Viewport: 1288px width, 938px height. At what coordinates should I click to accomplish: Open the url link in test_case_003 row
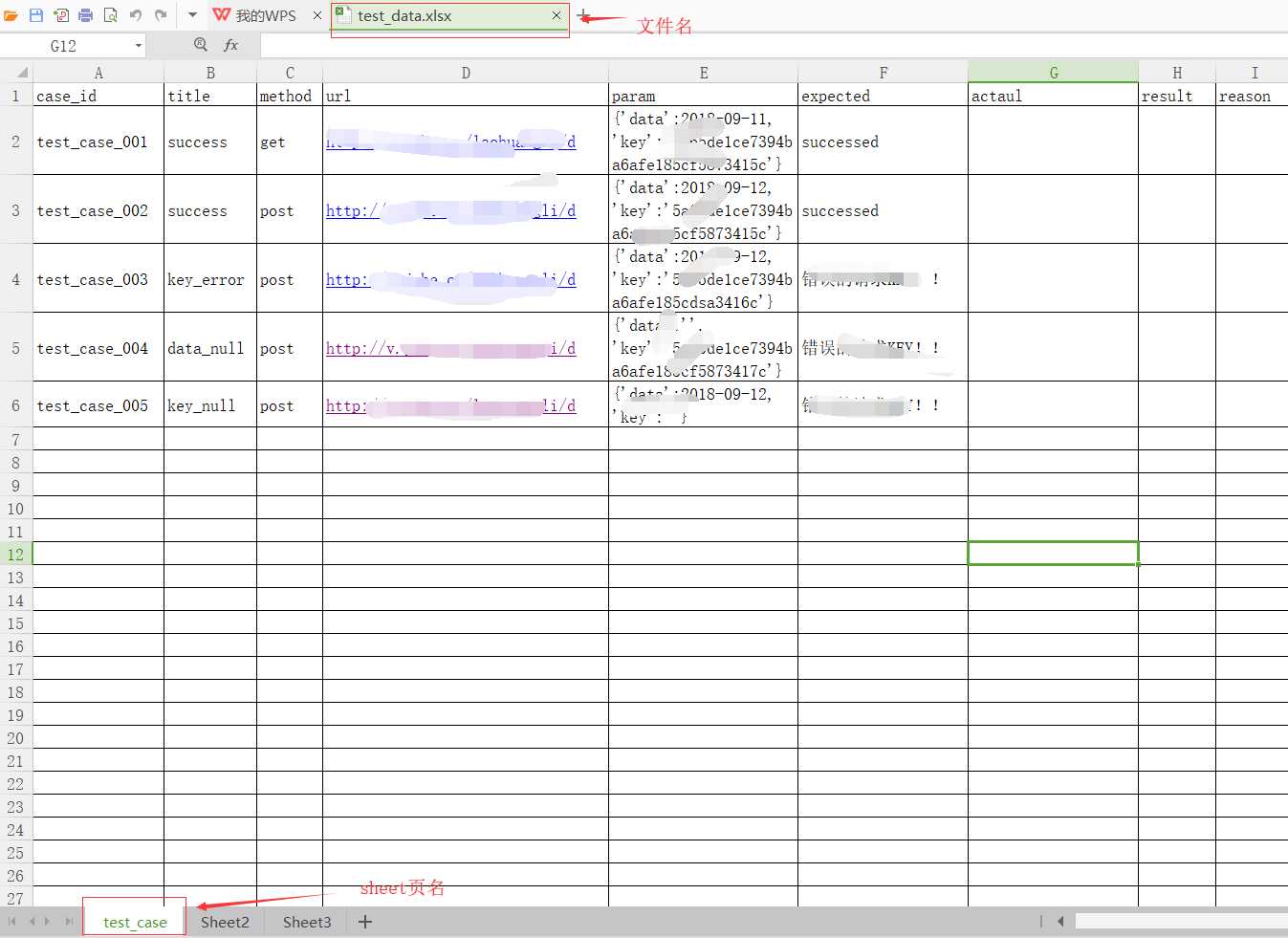pos(450,279)
